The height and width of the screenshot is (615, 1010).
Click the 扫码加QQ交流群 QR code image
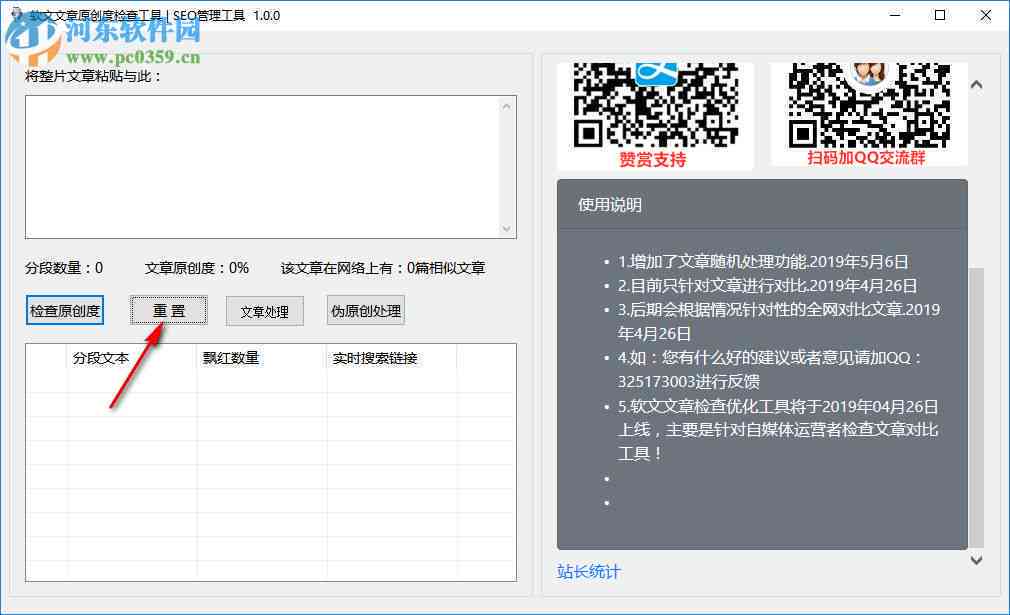point(869,115)
